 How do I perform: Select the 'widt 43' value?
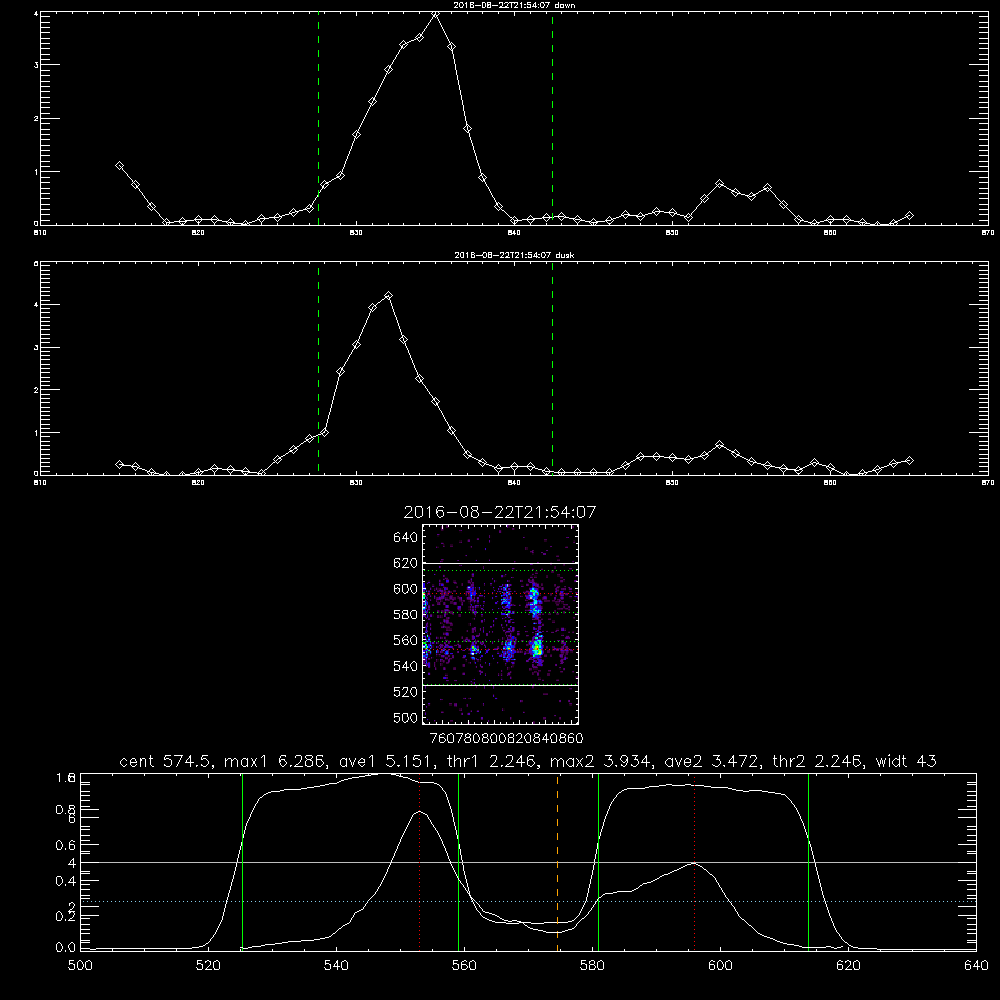pos(906,761)
